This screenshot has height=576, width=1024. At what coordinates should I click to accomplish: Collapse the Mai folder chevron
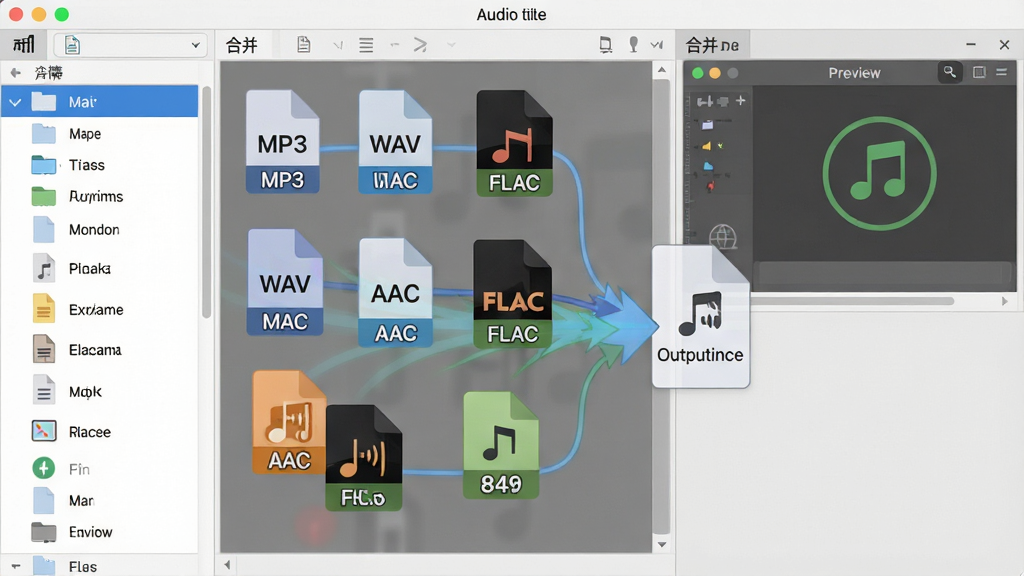[x=15, y=102]
